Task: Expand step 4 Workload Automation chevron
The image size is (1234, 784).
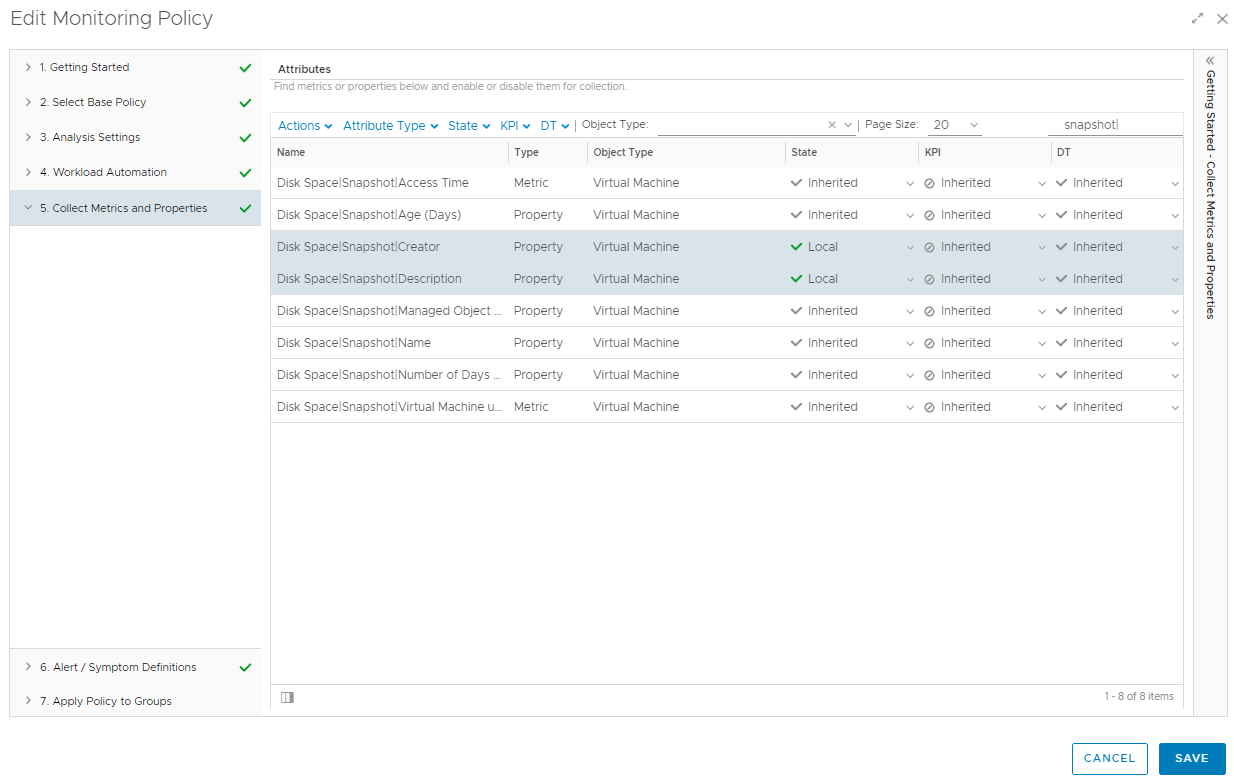Action: point(28,172)
